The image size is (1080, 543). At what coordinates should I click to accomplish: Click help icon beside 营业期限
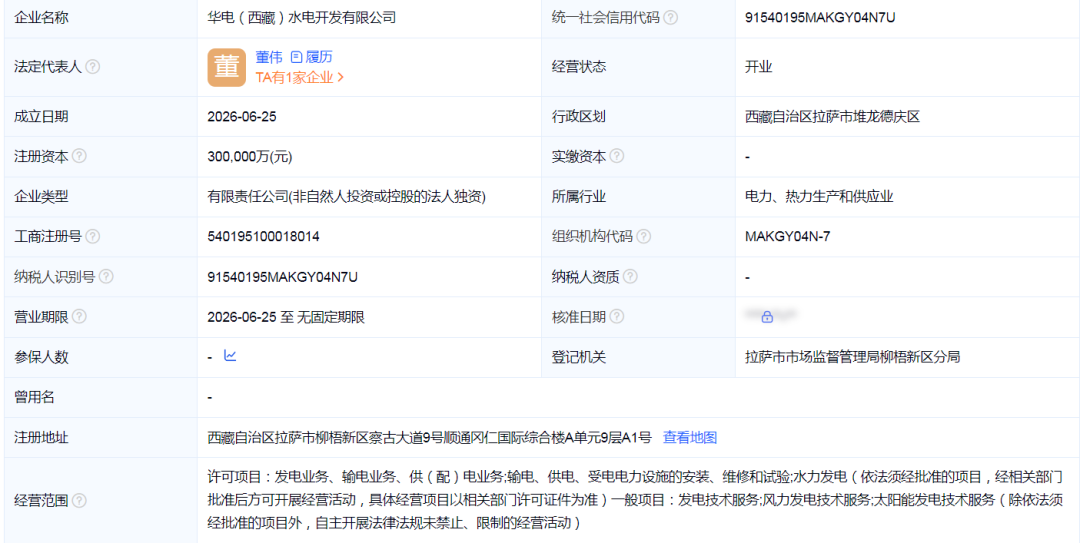(x=79, y=317)
